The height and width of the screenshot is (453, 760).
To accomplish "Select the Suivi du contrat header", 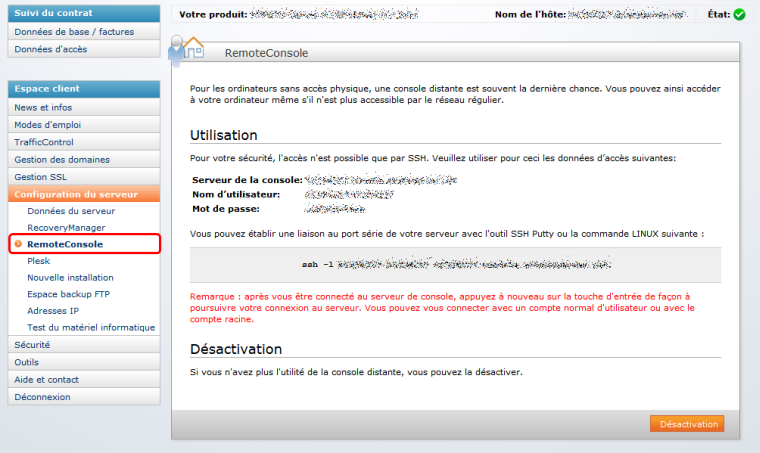I will click(x=84, y=13).
